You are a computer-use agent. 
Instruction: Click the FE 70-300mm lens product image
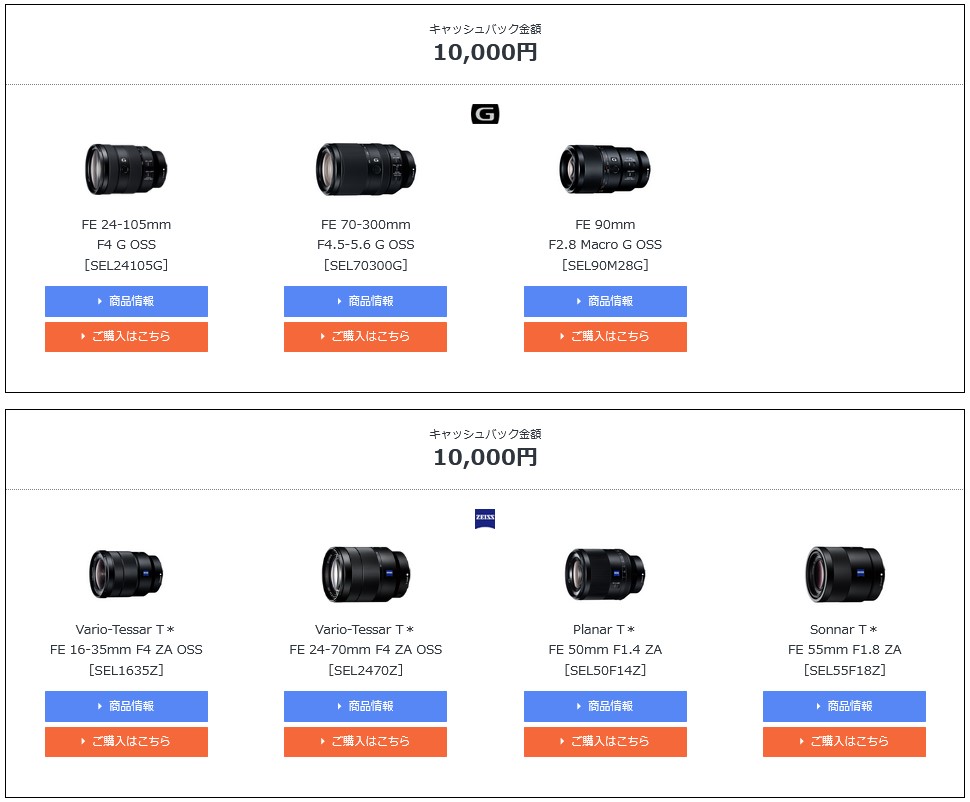click(365, 169)
